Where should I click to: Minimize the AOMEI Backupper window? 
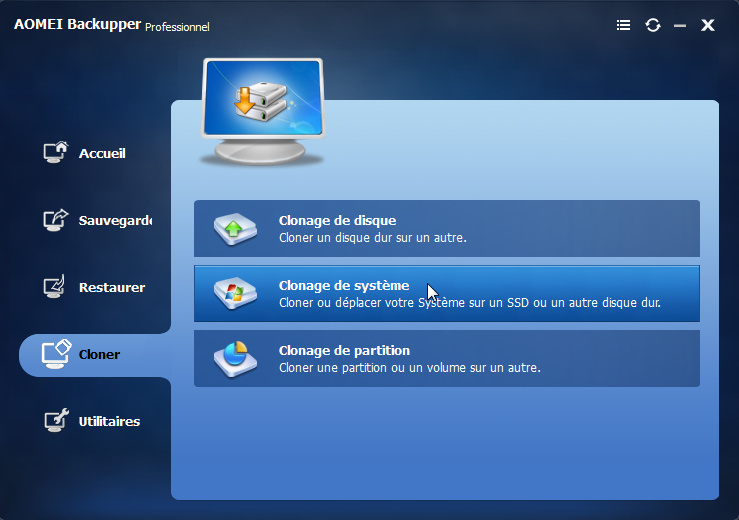click(x=680, y=25)
